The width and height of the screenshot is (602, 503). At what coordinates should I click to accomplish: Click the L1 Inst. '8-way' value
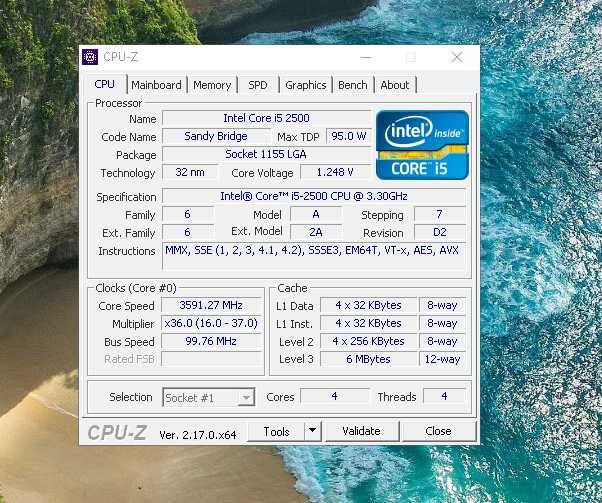pos(442,323)
